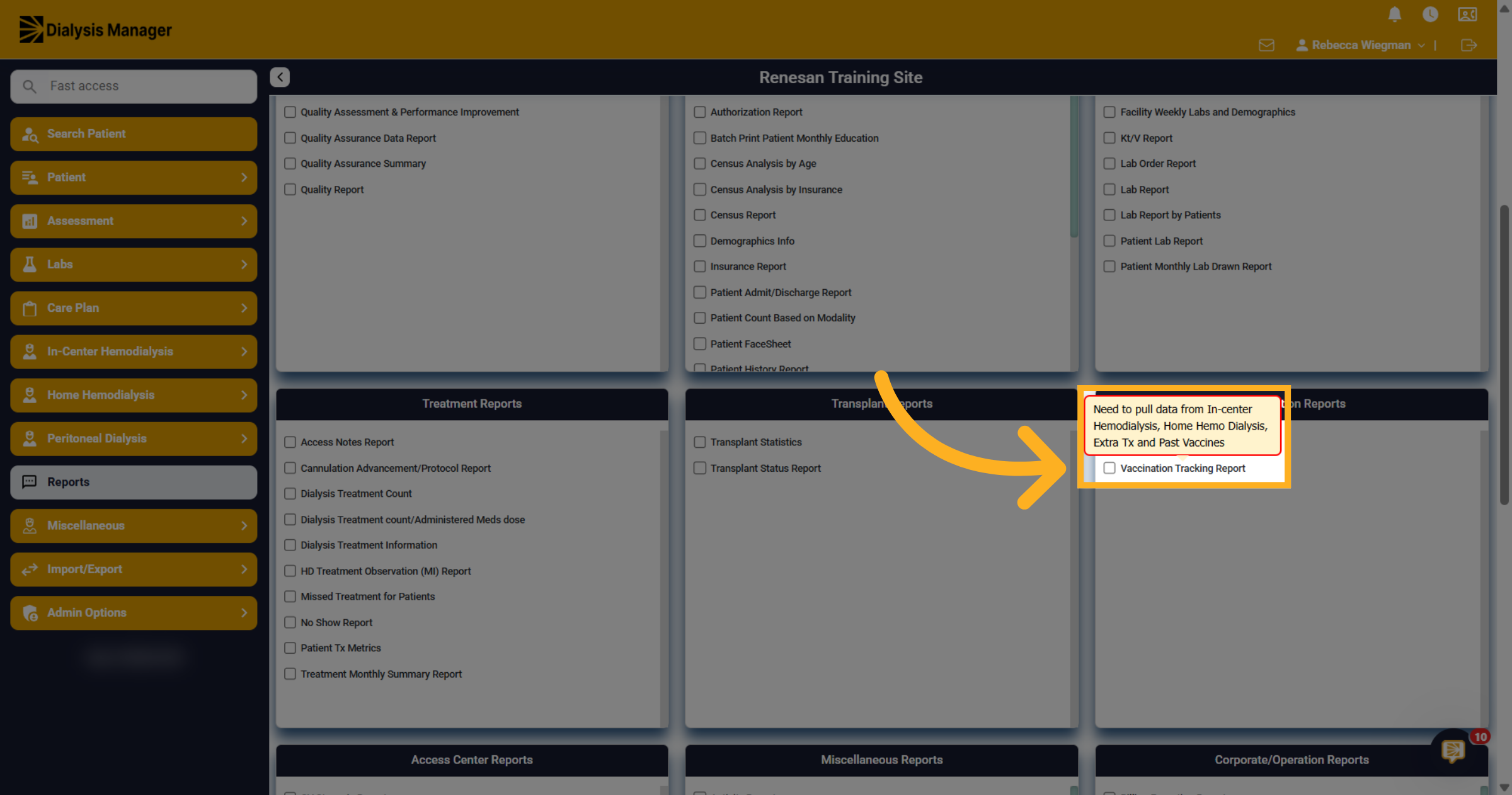Click the Admin Options shield icon

[x=30, y=613]
